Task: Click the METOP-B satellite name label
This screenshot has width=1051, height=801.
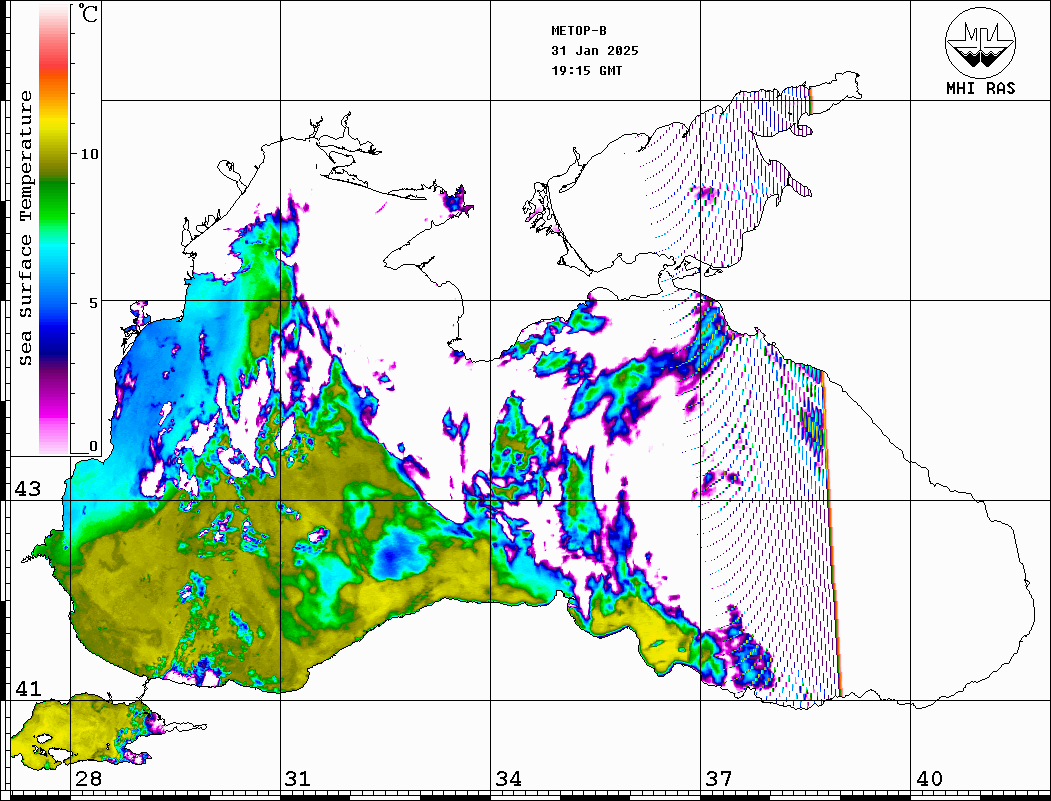Action: tap(579, 31)
